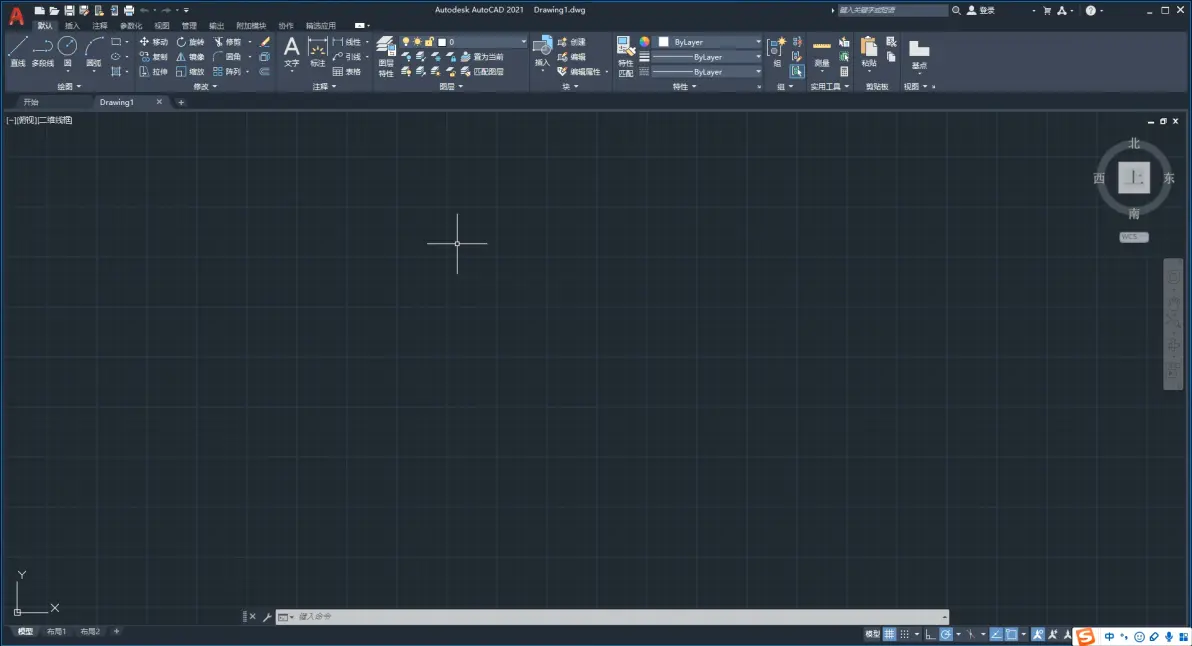The image size is (1192, 646).
Task: Open the Output (输出) ribbon tab
Action: click(x=217, y=26)
